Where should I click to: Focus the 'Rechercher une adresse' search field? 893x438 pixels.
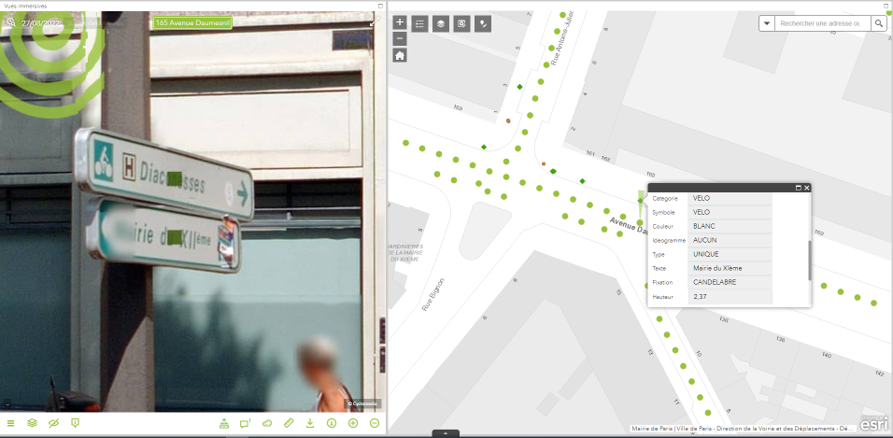(x=822, y=23)
